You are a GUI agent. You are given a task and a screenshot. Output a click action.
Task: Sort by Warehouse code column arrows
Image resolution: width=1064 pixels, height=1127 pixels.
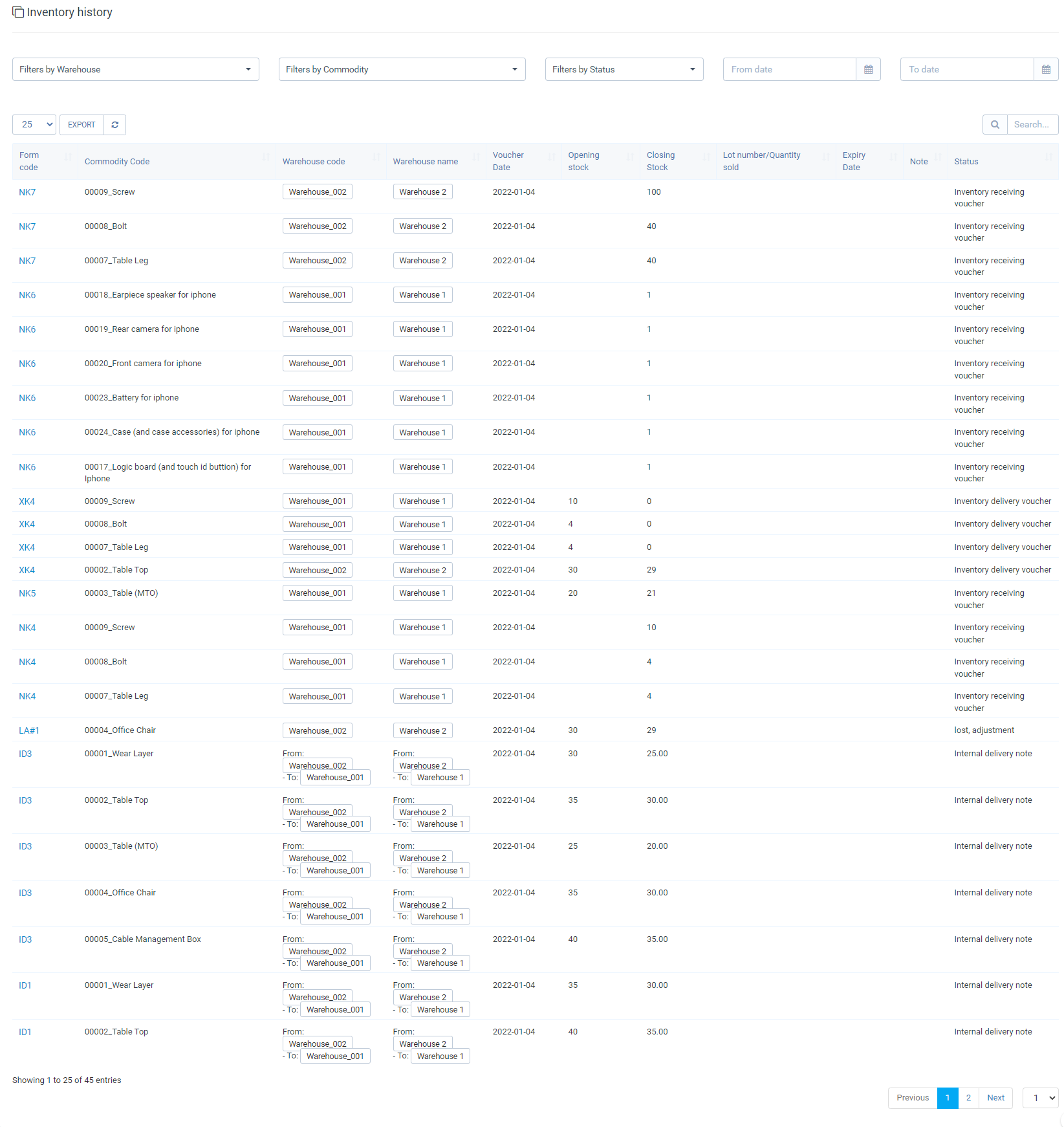tap(376, 157)
